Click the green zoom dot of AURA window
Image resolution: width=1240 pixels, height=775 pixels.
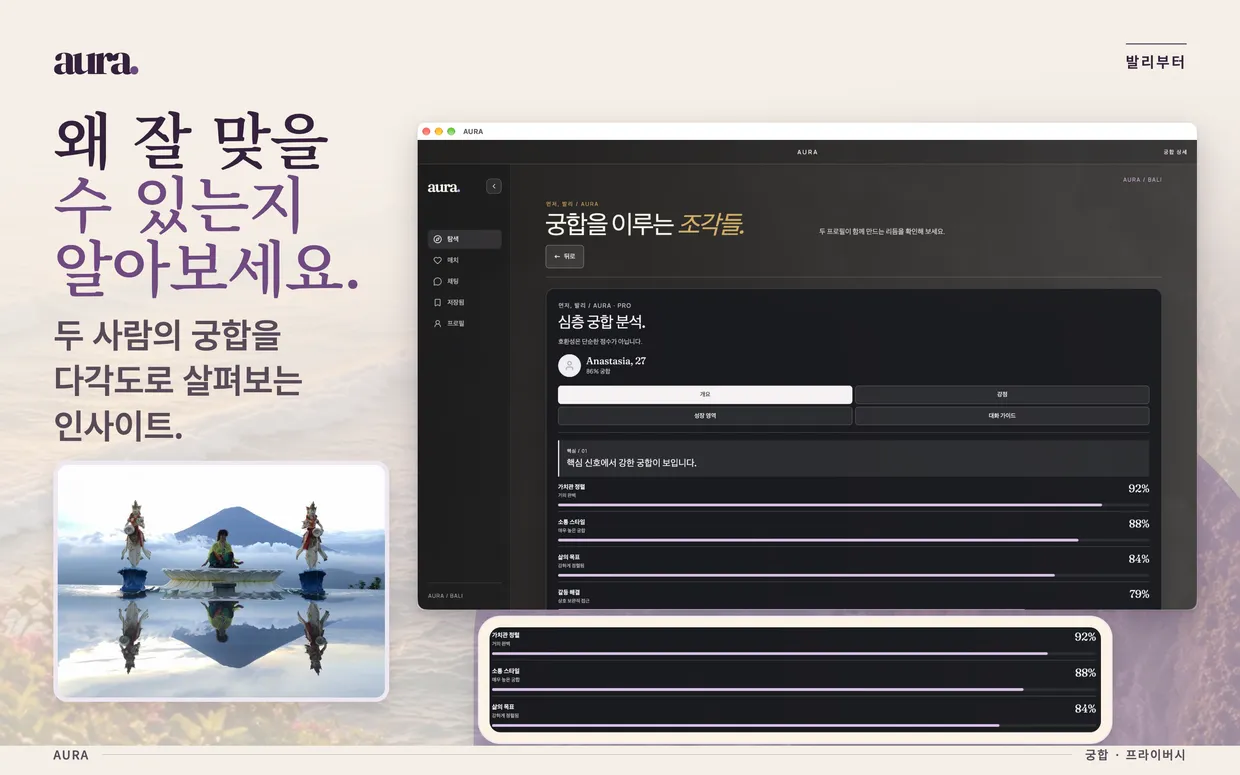(x=451, y=131)
